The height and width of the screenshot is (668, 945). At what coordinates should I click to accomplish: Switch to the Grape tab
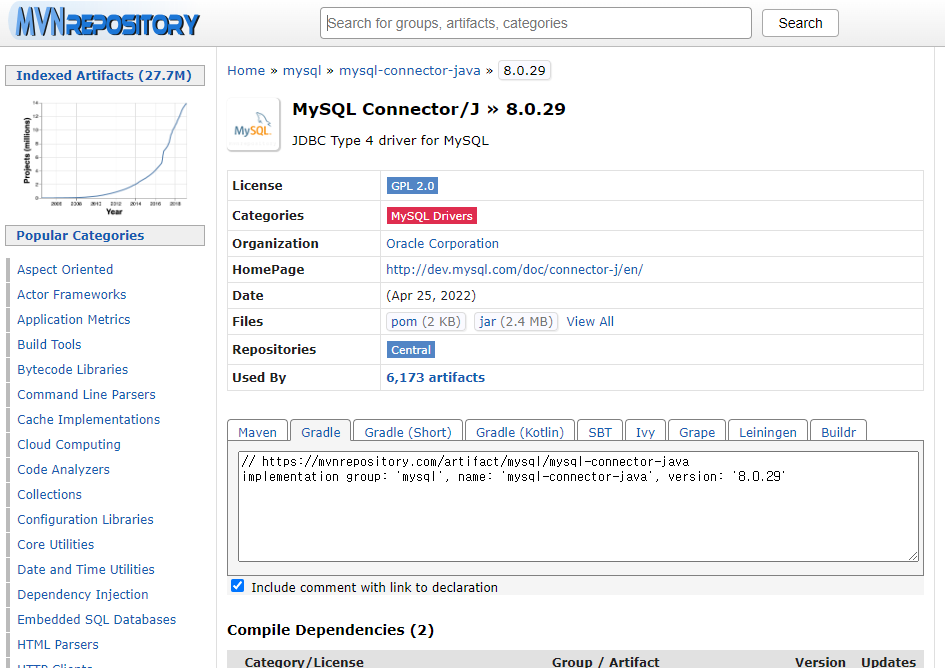pos(697,432)
